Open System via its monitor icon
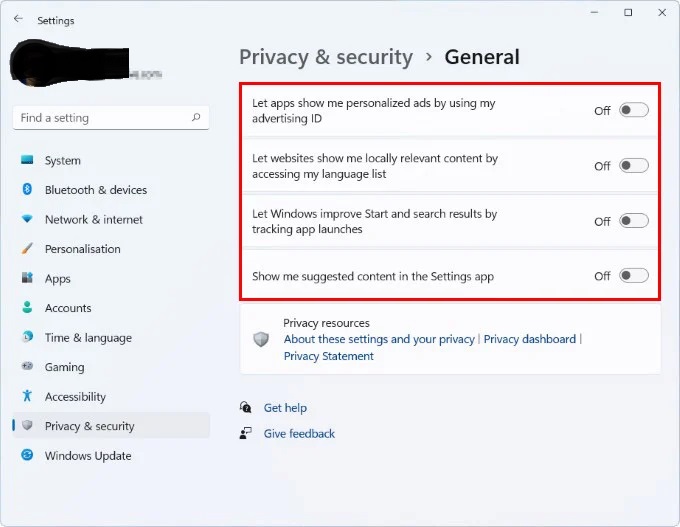The width and height of the screenshot is (680, 527). pyautogui.click(x=27, y=160)
